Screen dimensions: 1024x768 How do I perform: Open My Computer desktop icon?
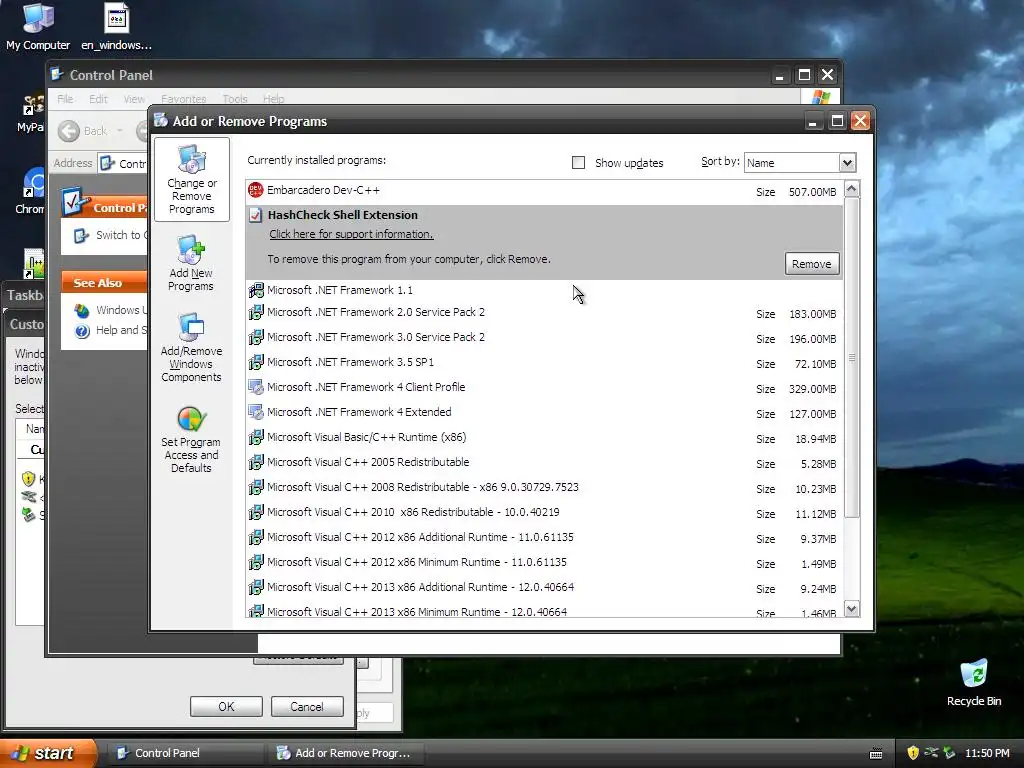38,26
